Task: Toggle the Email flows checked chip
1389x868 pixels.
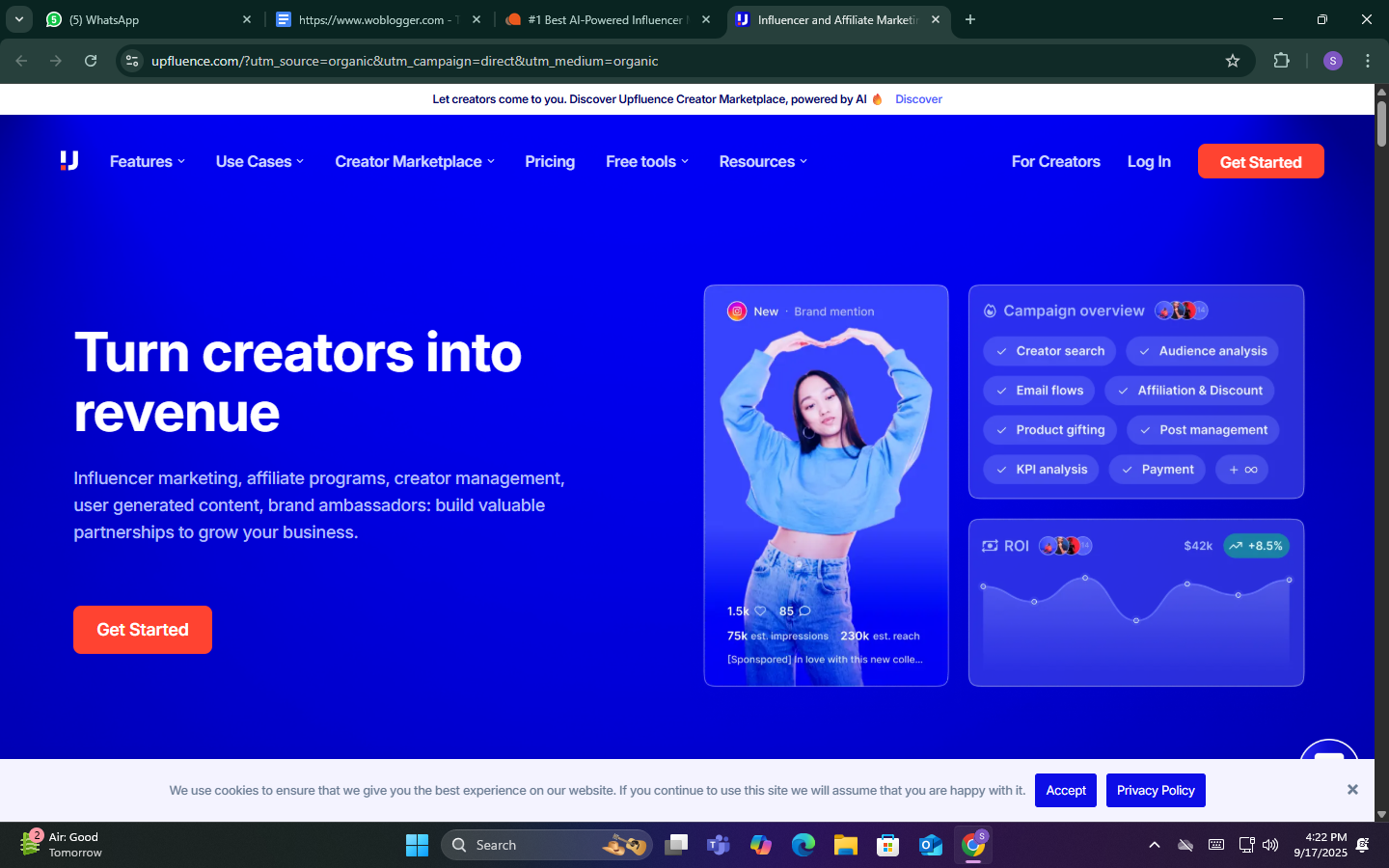Action: coord(1039,391)
